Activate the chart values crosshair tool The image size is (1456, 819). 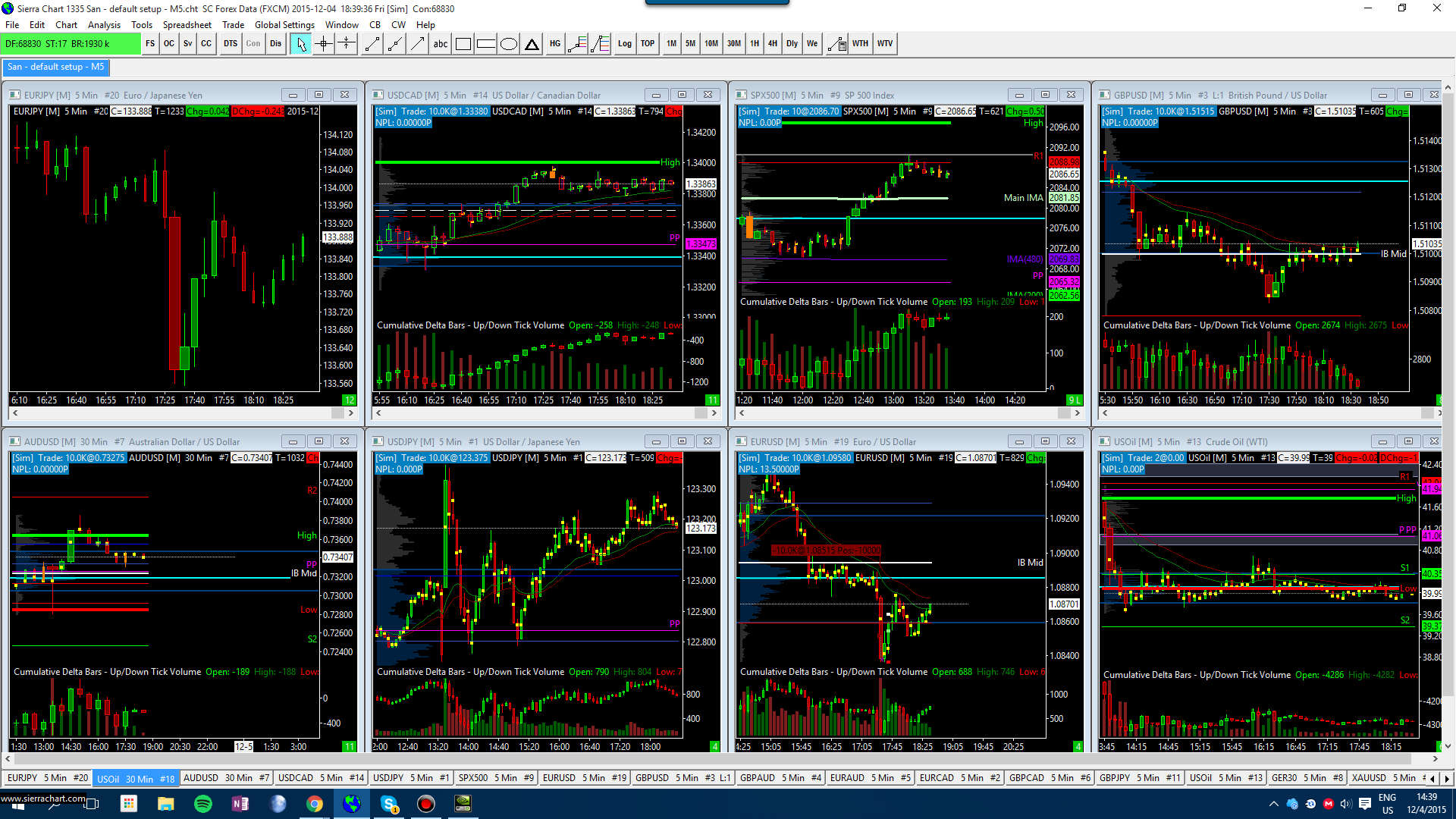tap(324, 44)
